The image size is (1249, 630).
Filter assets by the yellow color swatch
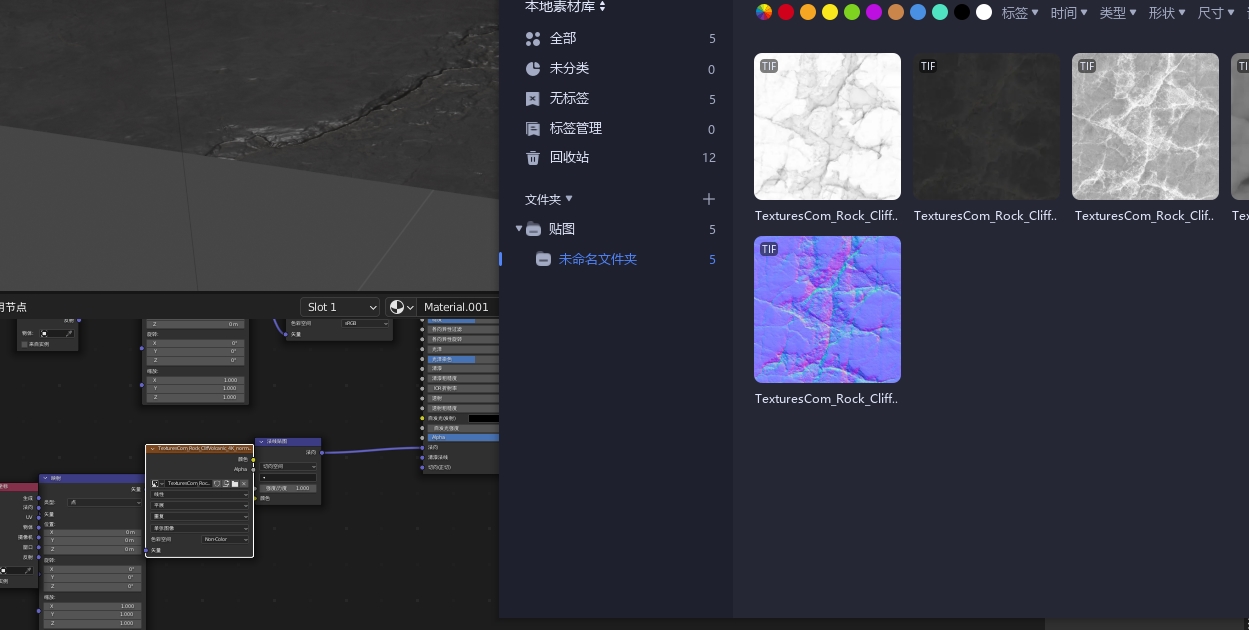tap(830, 12)
